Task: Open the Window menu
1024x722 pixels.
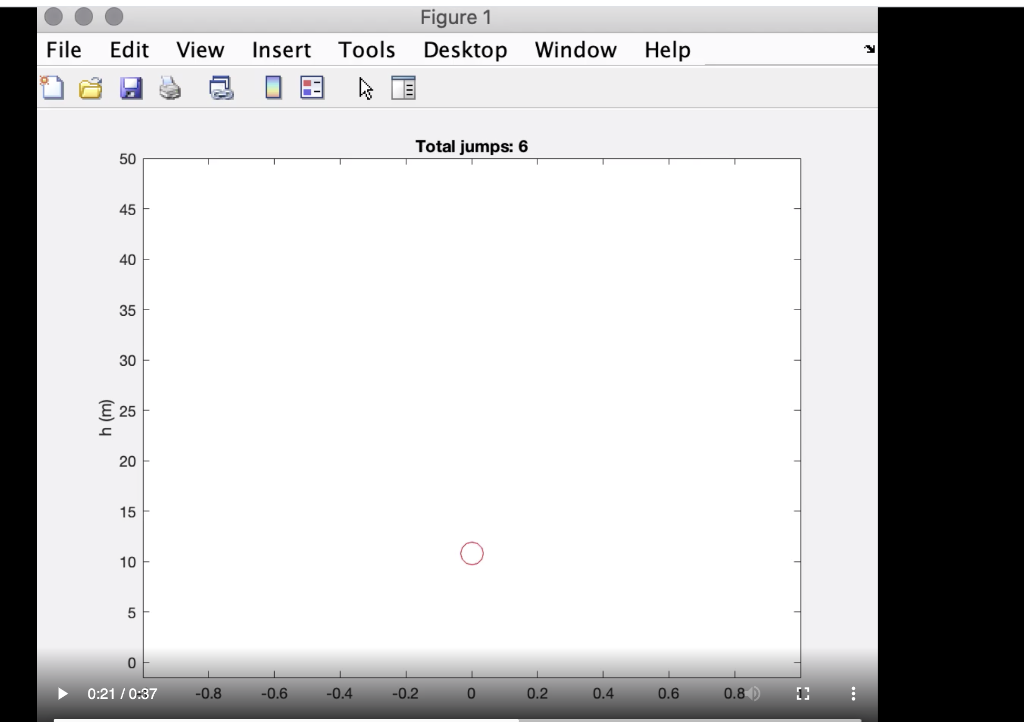Action: click(575, 49)
